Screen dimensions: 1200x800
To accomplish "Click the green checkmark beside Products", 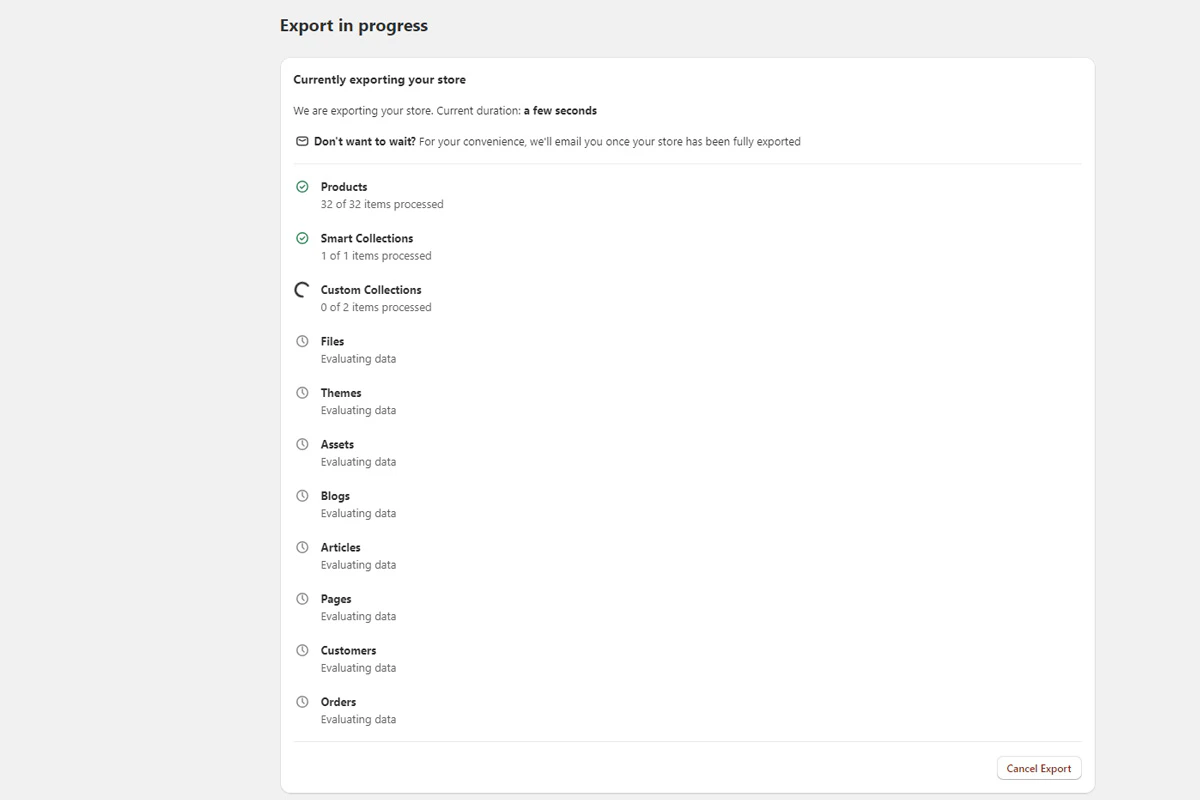I will [x=302, y=186].
